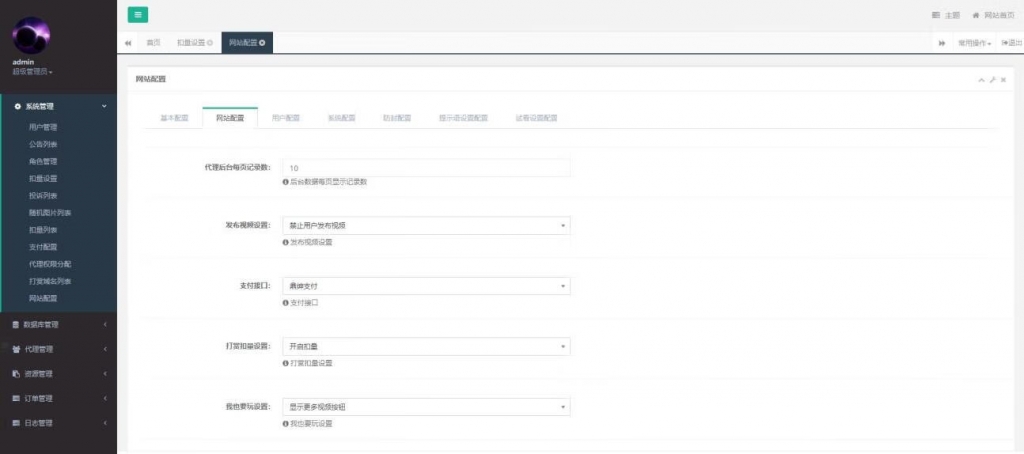Collapse the 网站配置 panel with the chevron-up icon

[x=981, y=79]
